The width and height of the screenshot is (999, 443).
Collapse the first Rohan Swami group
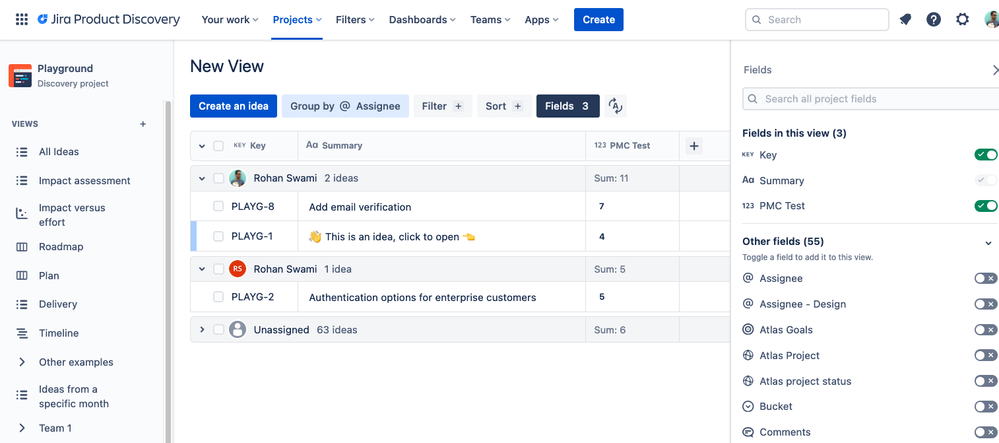tap(202, 178)
